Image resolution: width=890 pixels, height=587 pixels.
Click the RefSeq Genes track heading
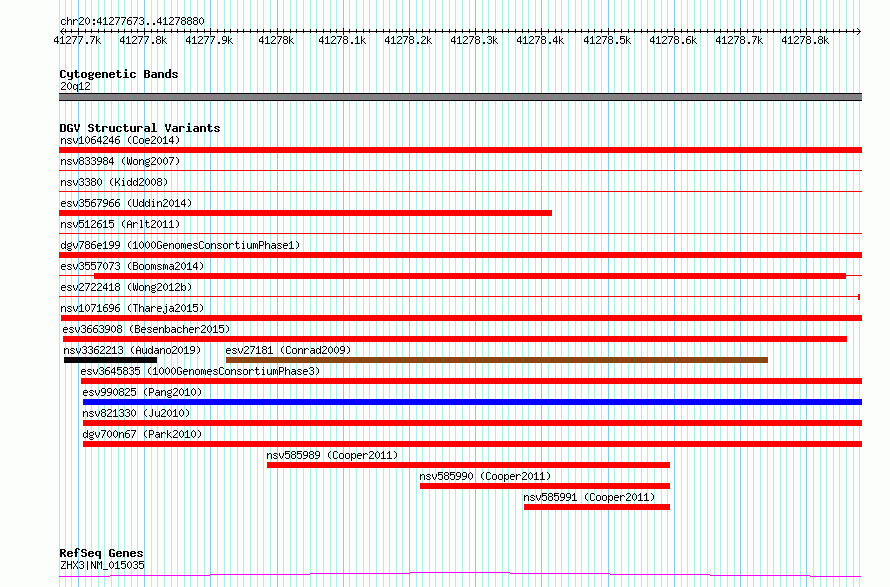[101, 553]
